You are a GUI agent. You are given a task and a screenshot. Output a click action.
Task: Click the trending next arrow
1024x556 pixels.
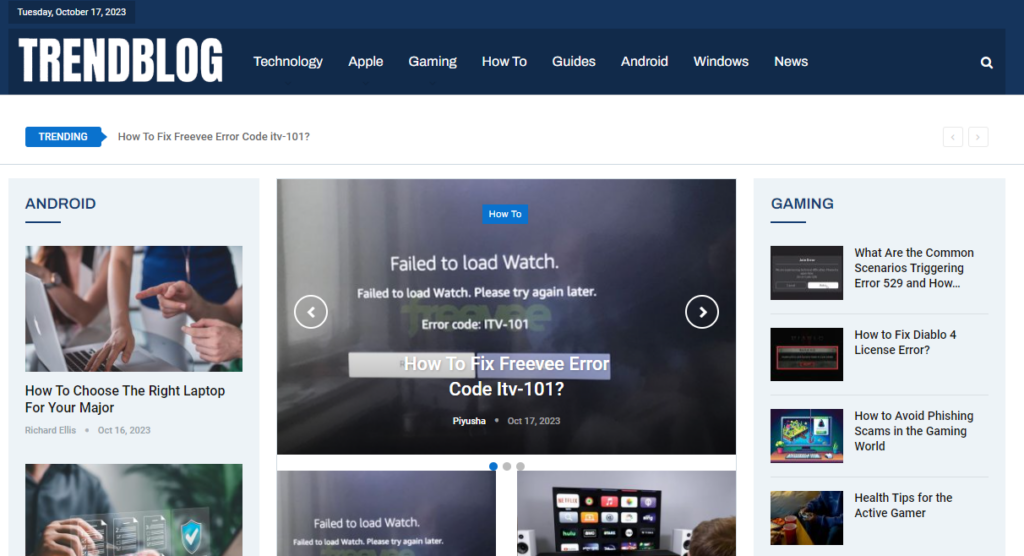(978, 137)
